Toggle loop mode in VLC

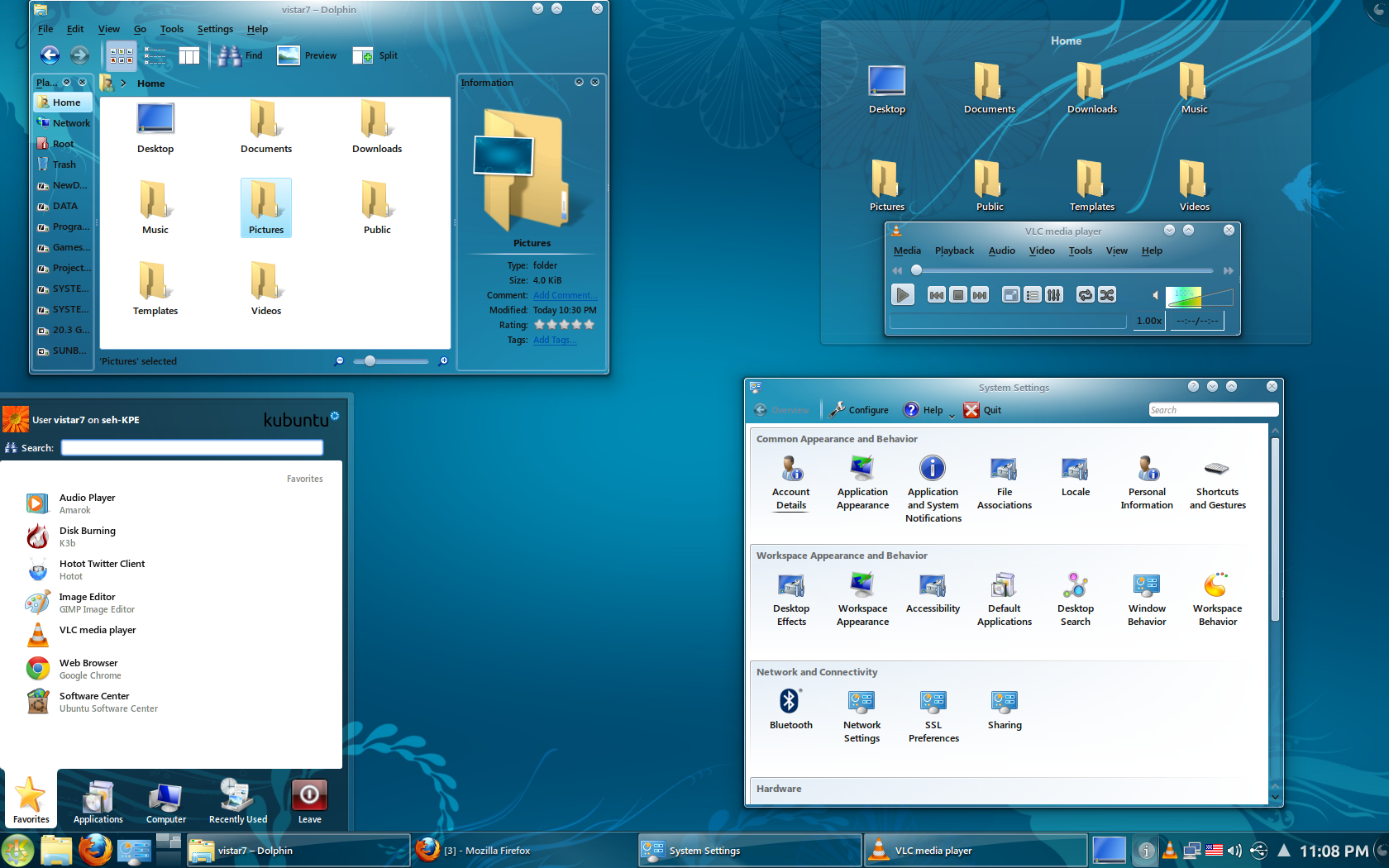pos(1085,295)
